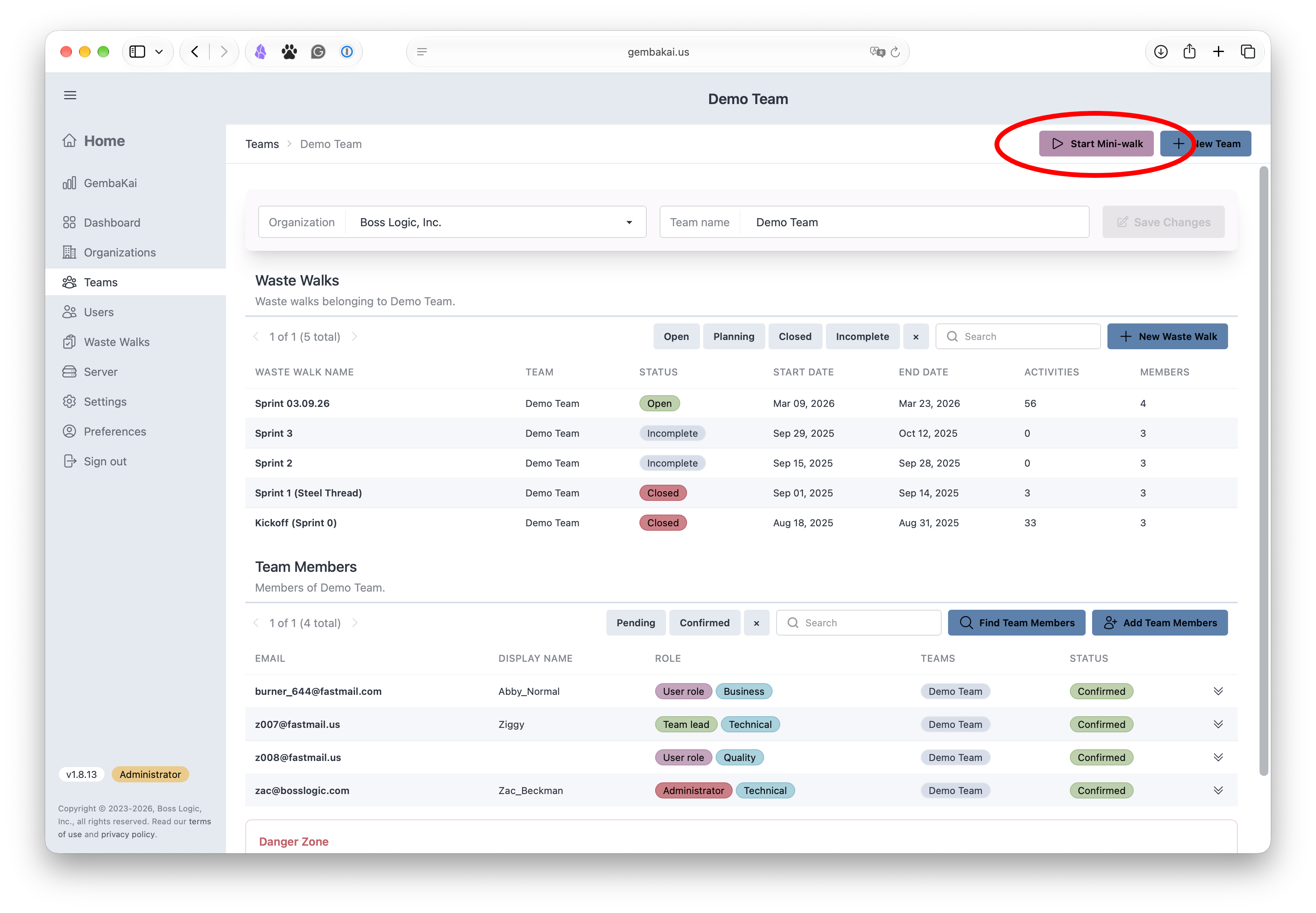Viewport: 1316px width, 913px height.
Task: Open the Sprint 03.09.26 waste walk
Action: 741,403
